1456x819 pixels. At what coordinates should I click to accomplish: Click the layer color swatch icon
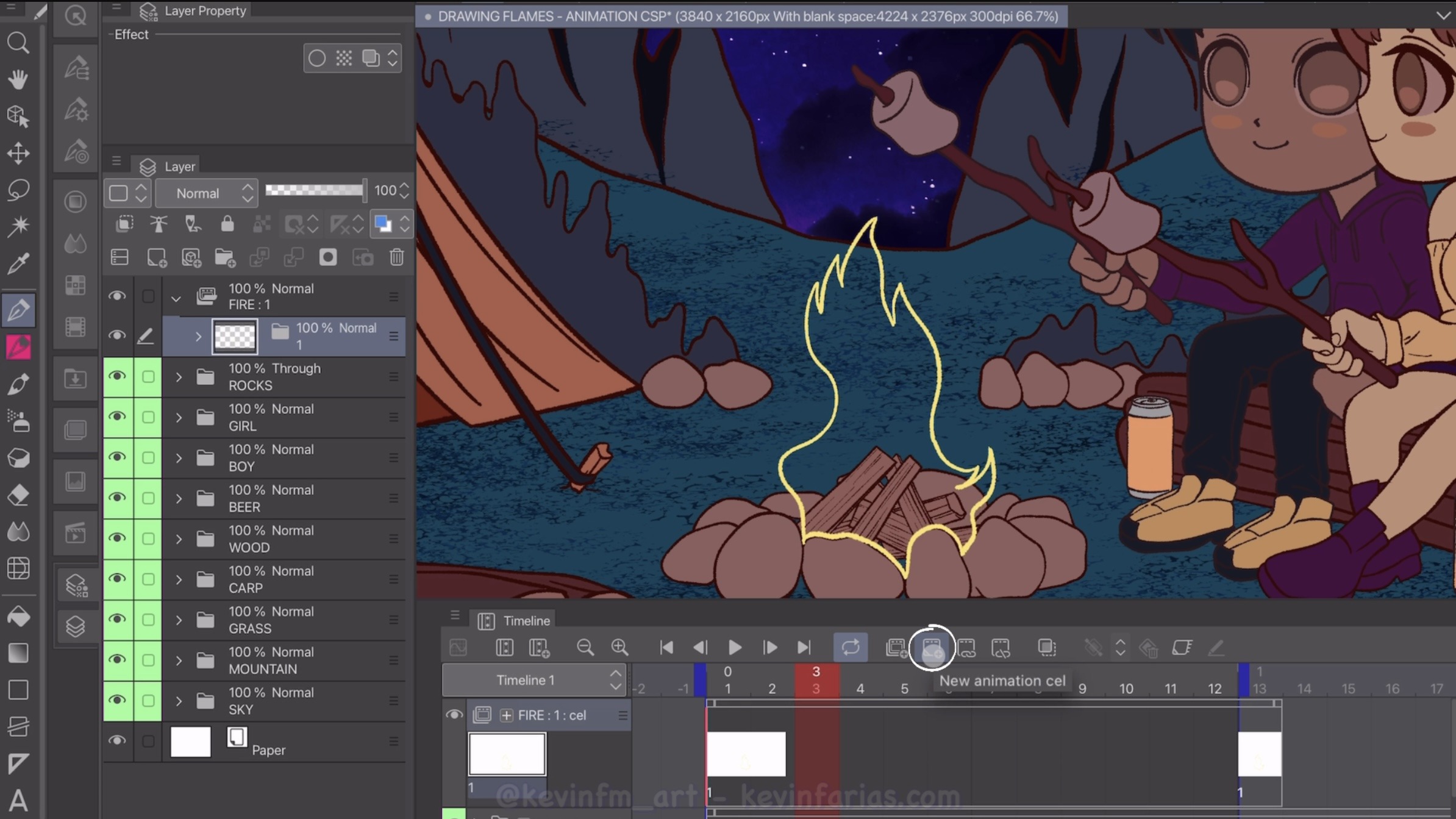pyautogui.click(x=383, y=224)
